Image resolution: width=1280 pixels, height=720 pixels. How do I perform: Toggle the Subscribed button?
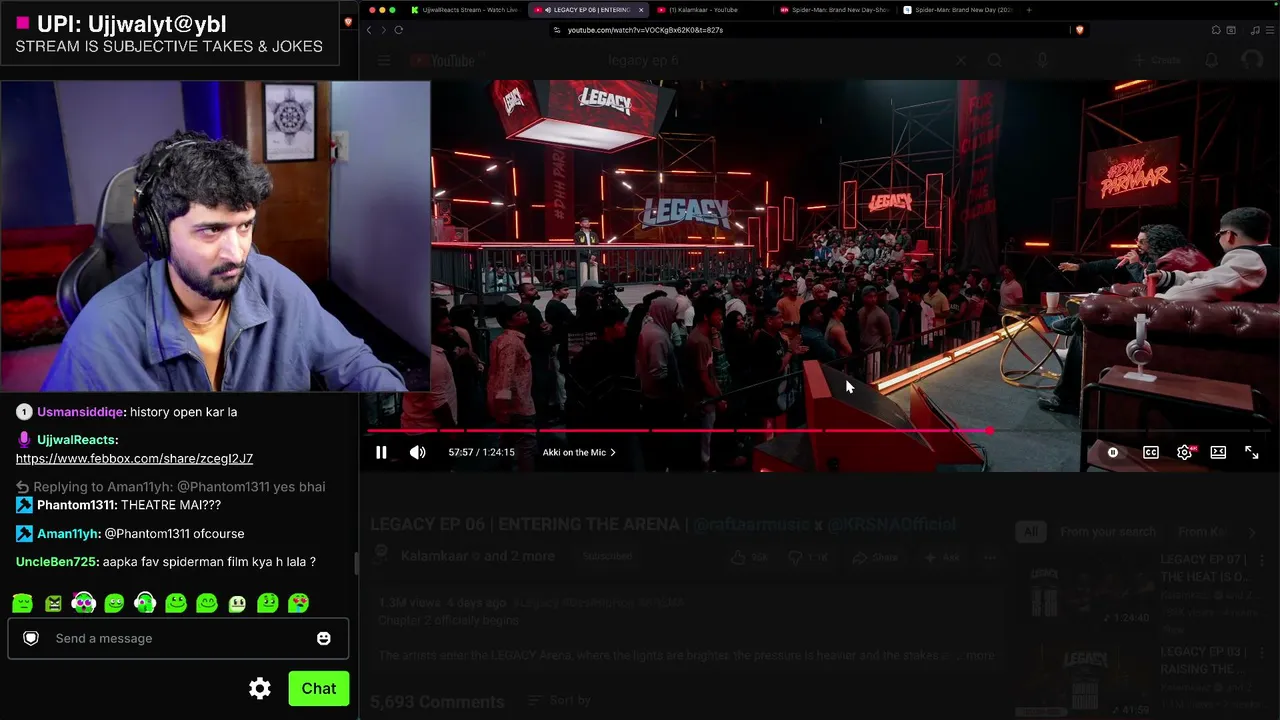(608, 556)
